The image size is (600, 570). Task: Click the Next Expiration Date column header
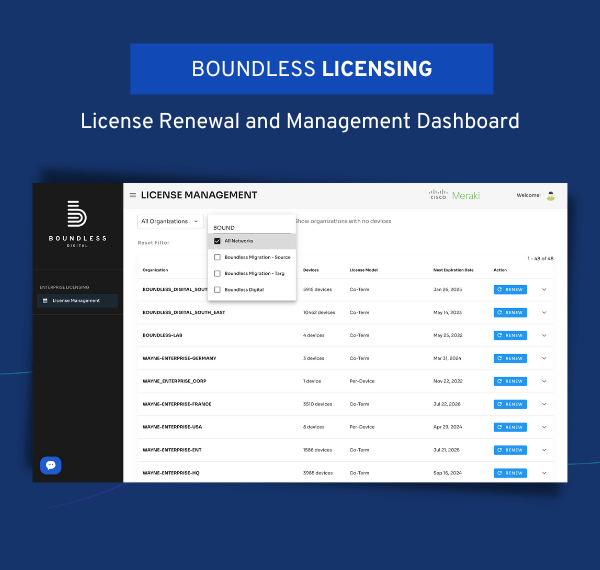[453, 270]
